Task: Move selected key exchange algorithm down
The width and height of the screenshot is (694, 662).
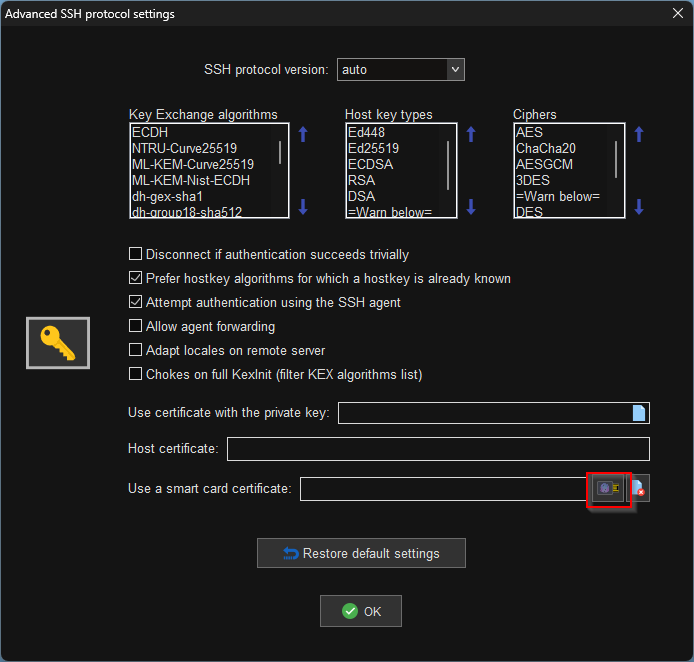Action: pos(303,207)
